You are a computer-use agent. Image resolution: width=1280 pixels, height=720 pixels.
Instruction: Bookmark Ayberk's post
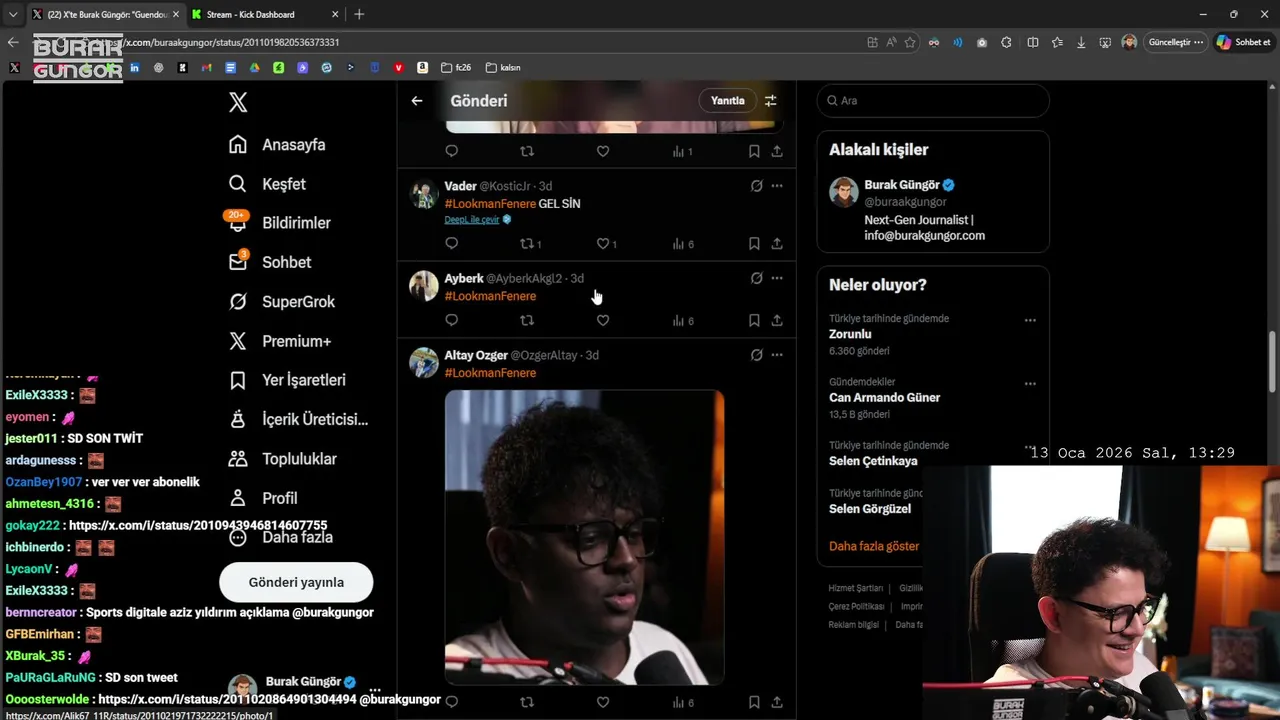click(754, 321)
